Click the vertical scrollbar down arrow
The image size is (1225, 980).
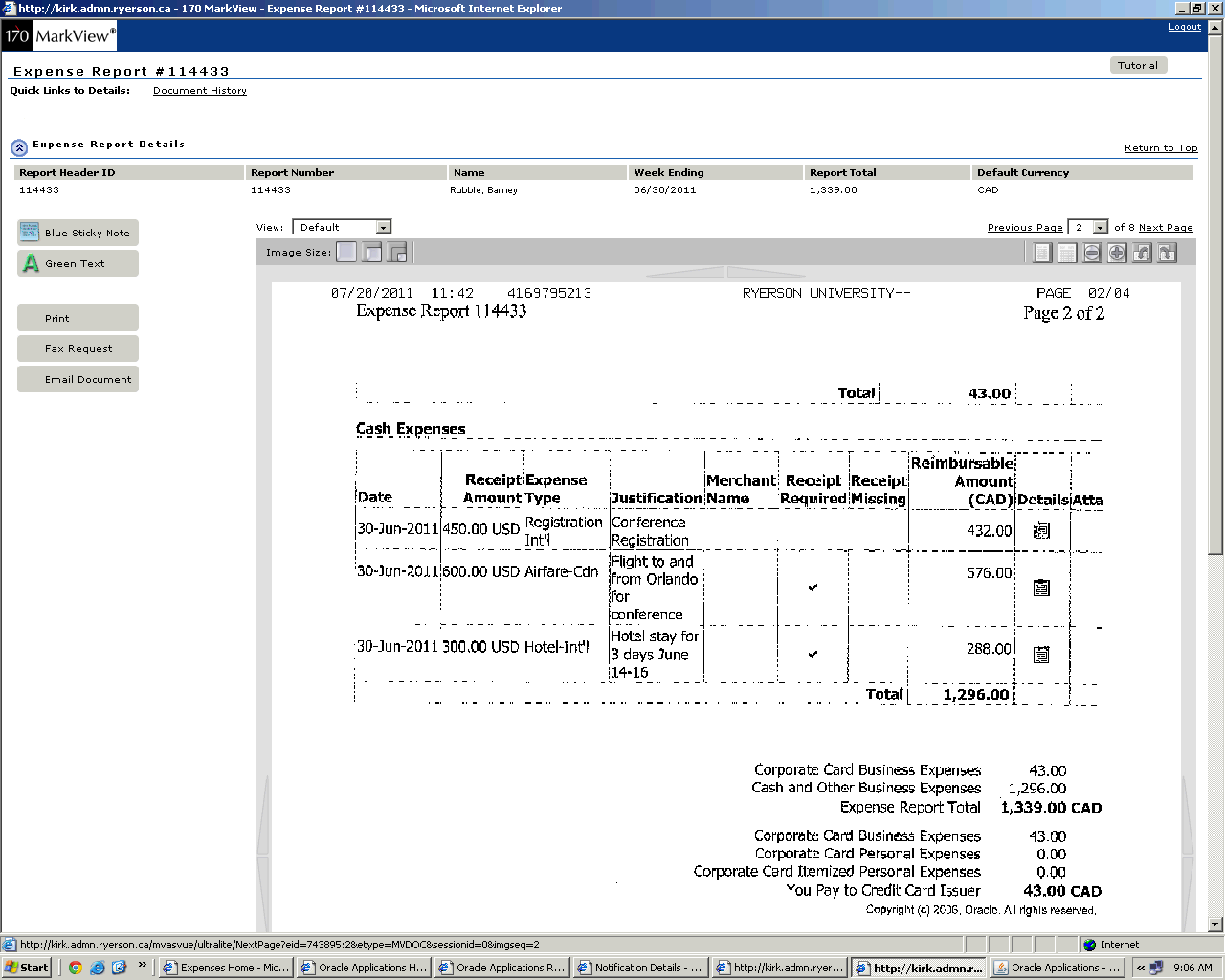(x=1215, y=924)
